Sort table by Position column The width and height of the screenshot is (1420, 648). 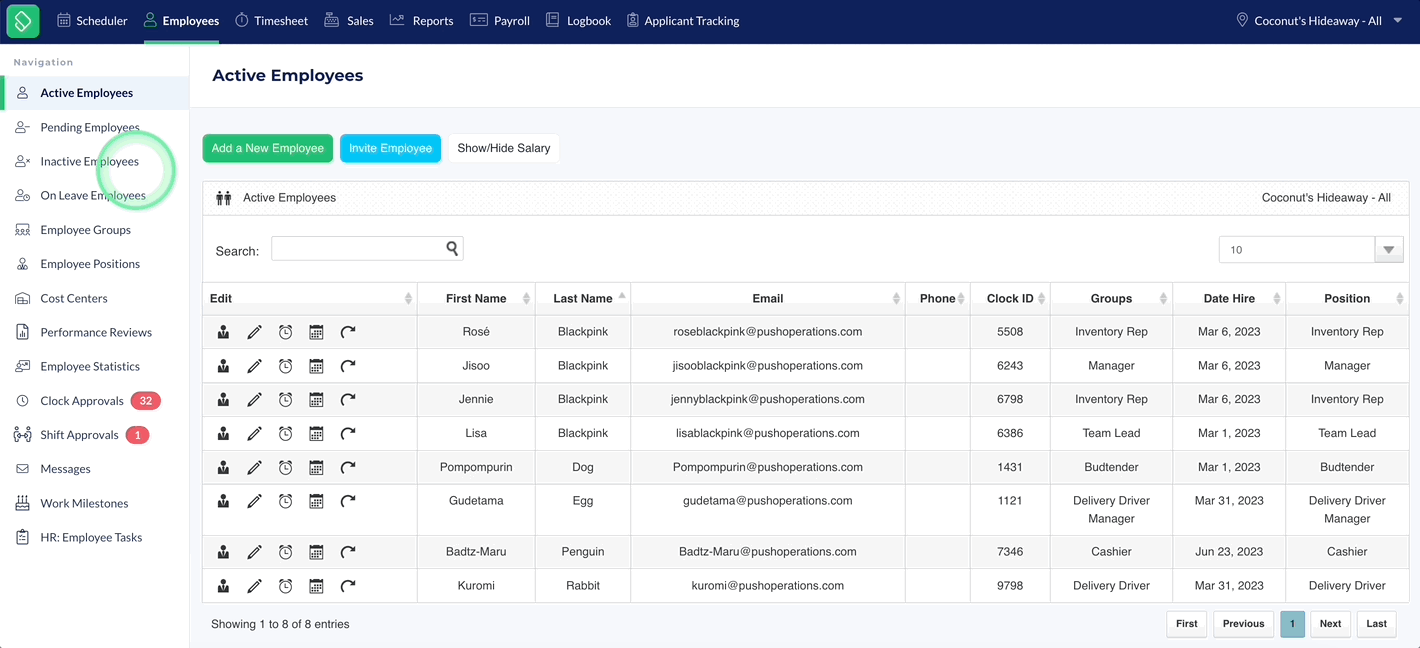pos(1347,298)
